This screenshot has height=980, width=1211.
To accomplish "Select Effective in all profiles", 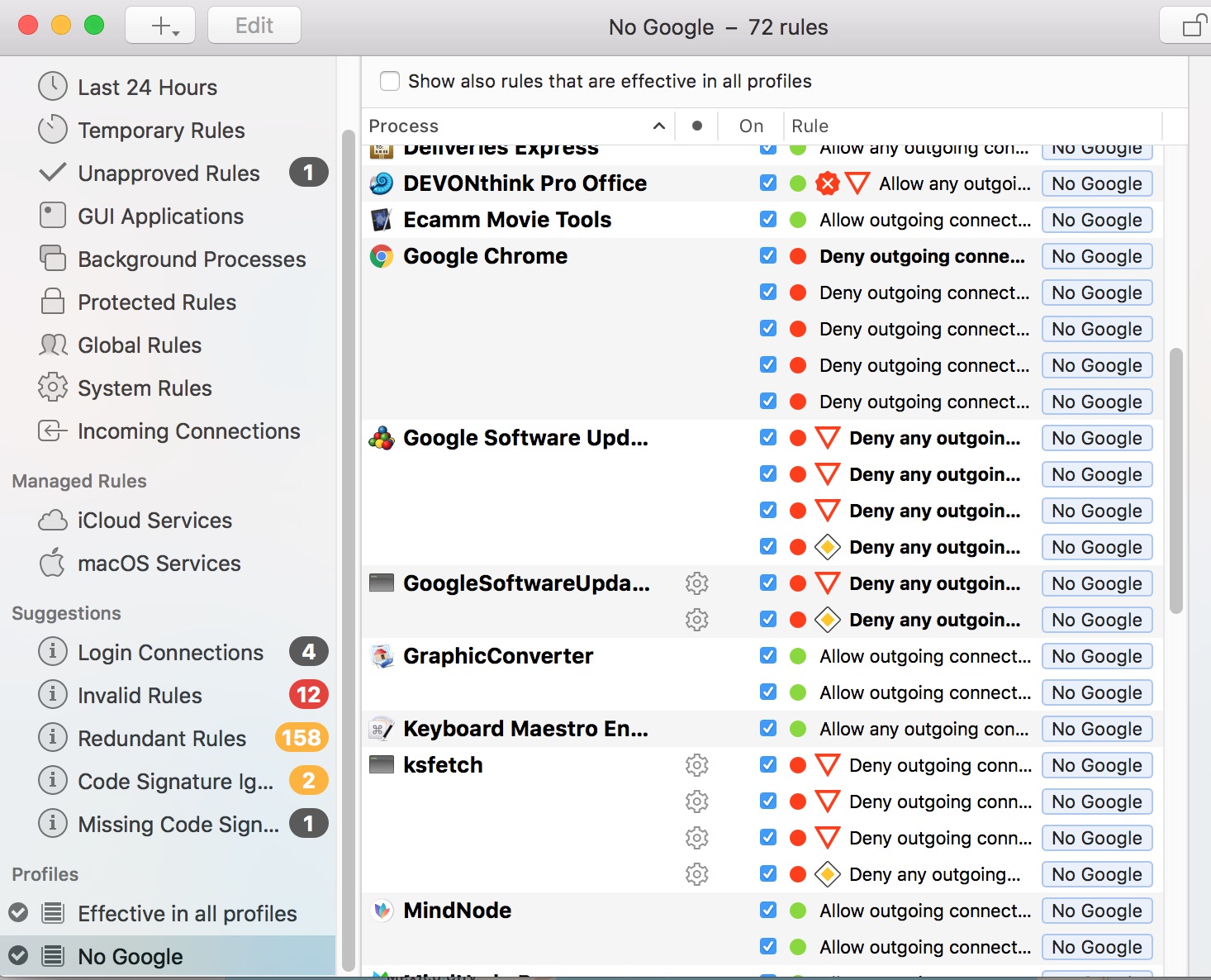I will (188, 913).
